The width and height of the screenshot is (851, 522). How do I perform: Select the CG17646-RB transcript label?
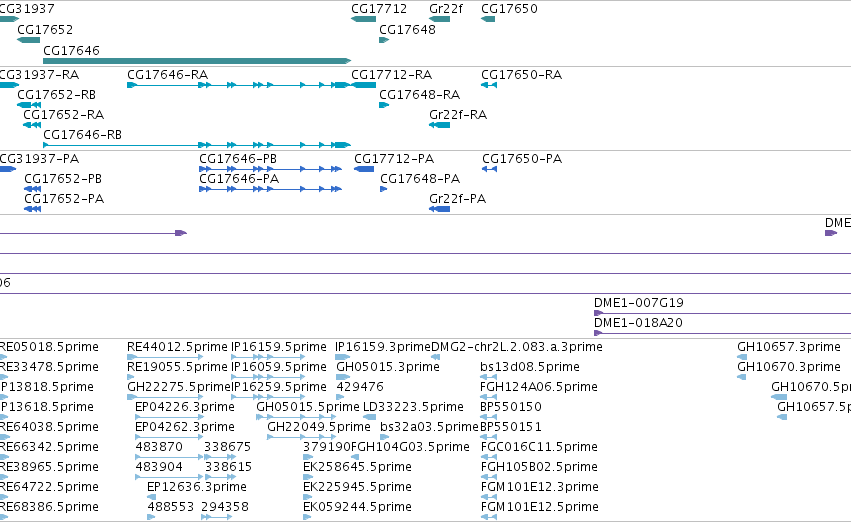82,135
